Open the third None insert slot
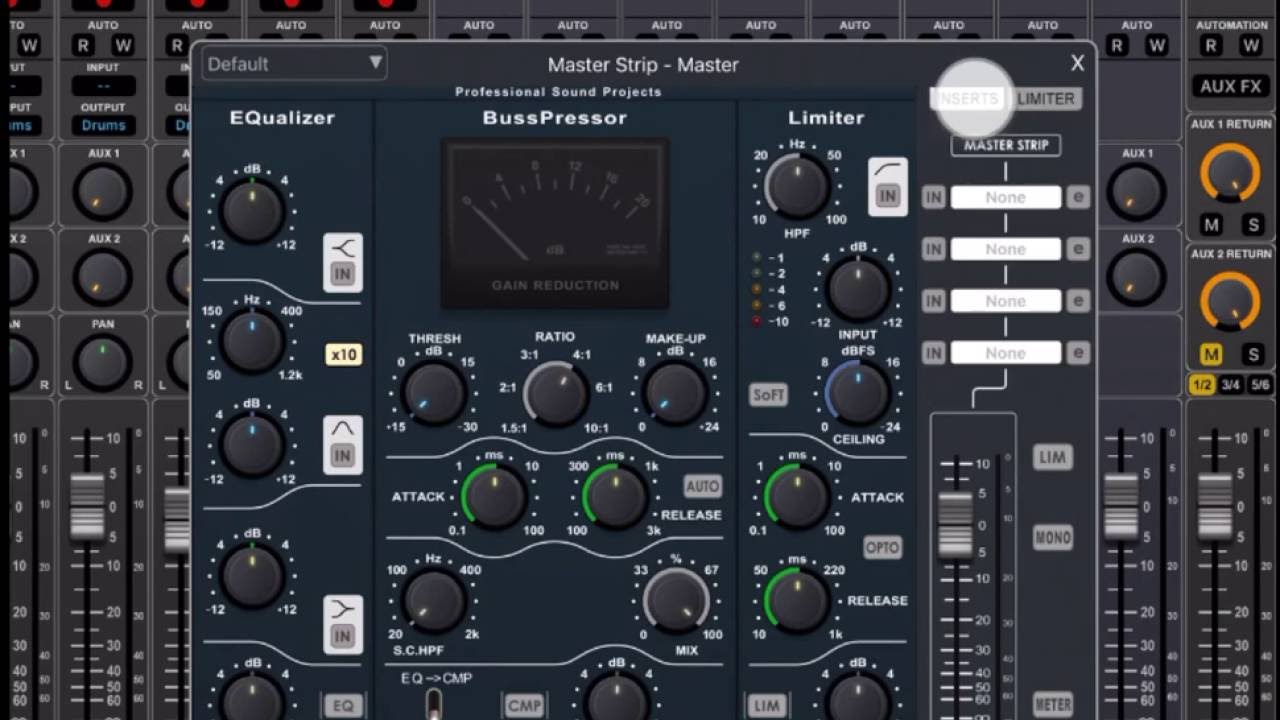Viewport: 1280px width, 720px height. coord(1006,301)
